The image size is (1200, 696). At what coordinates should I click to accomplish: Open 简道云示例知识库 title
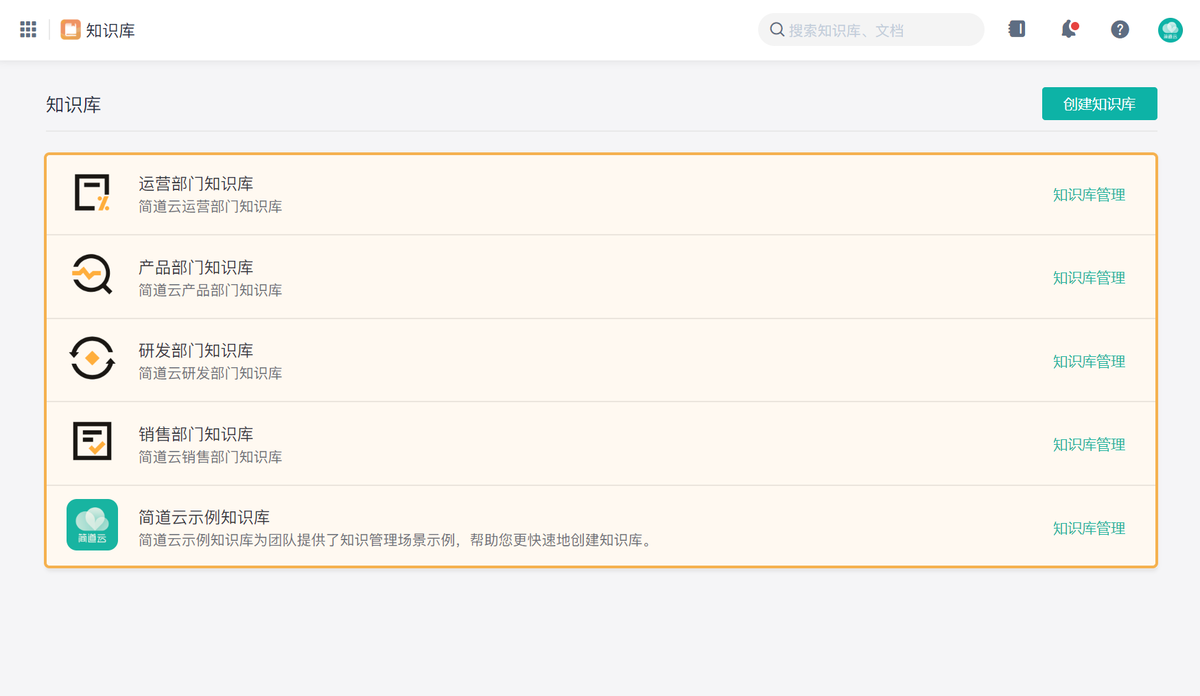coord(204,517)
